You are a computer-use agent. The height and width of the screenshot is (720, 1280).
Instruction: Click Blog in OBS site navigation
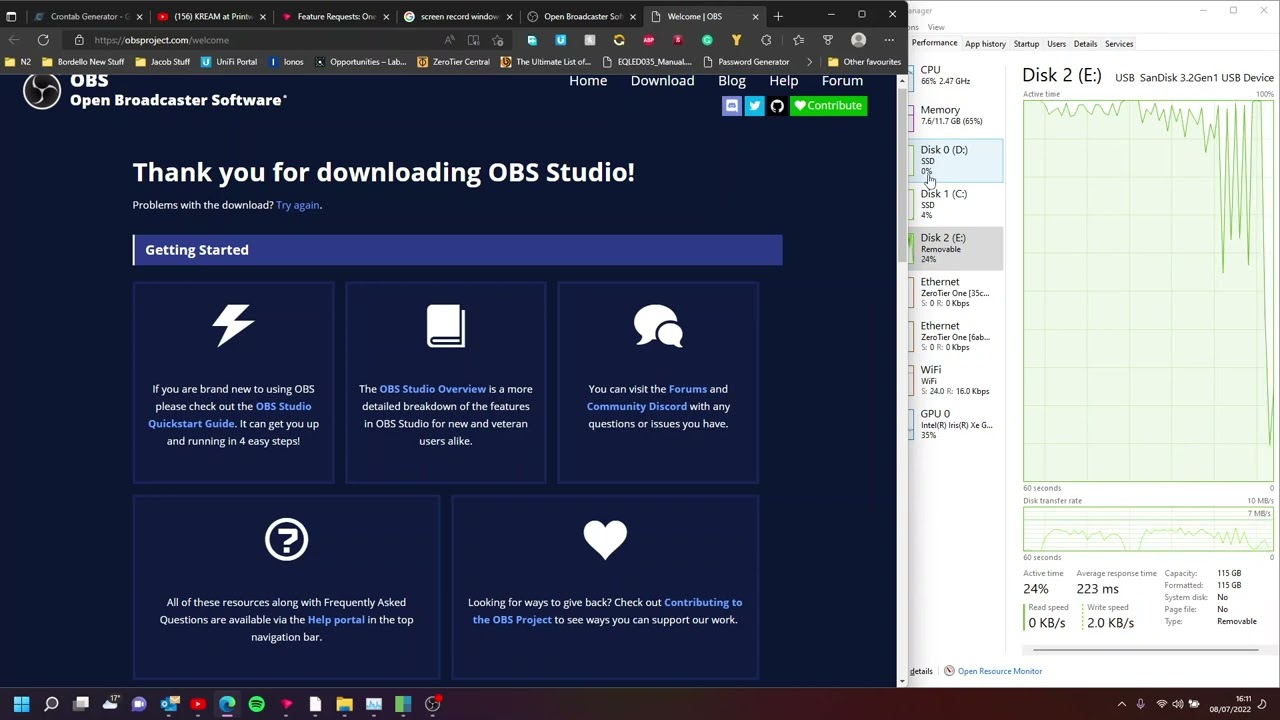732,81
